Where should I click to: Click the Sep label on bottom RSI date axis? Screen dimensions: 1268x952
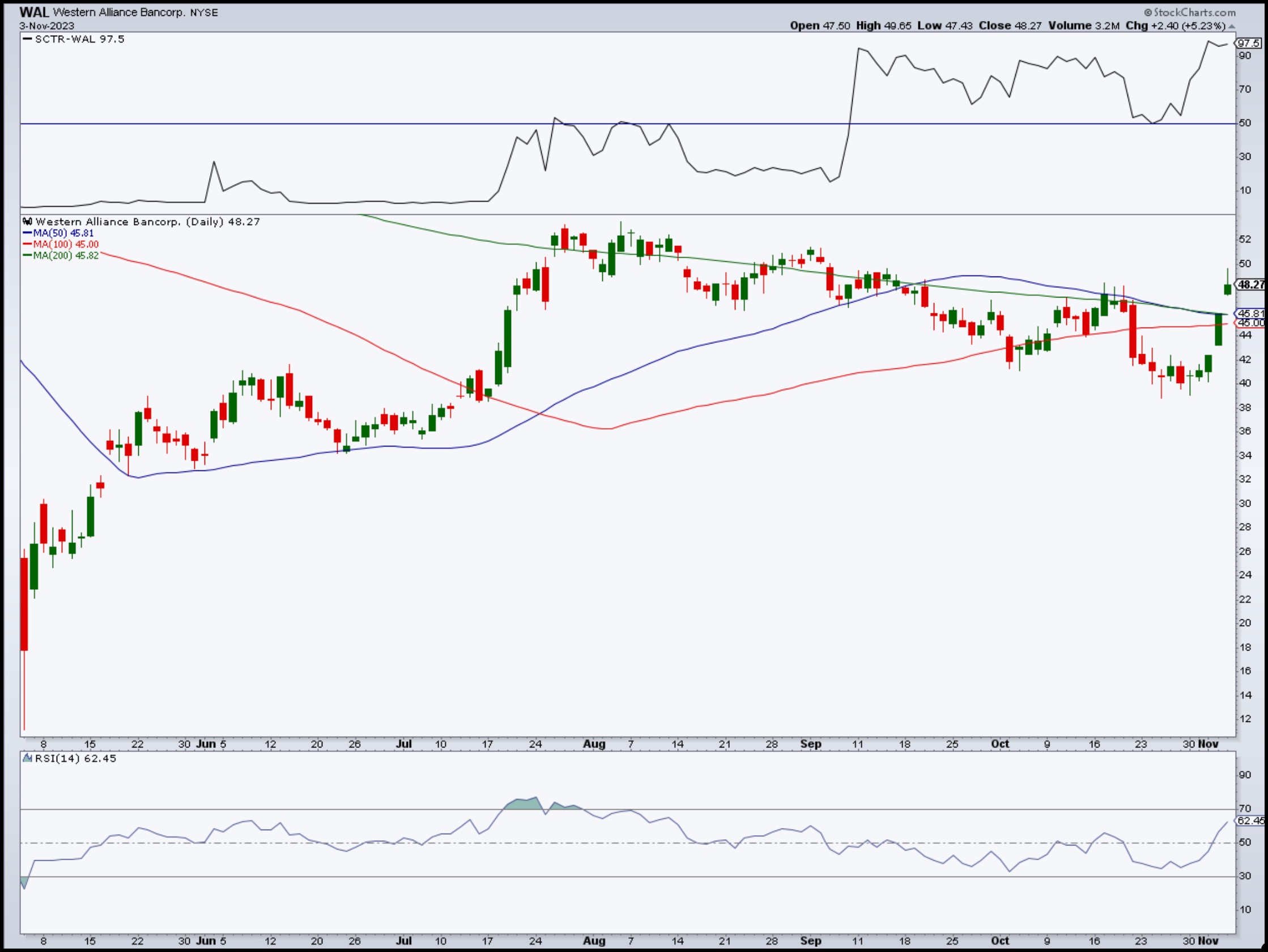click(x=811, y=941)
